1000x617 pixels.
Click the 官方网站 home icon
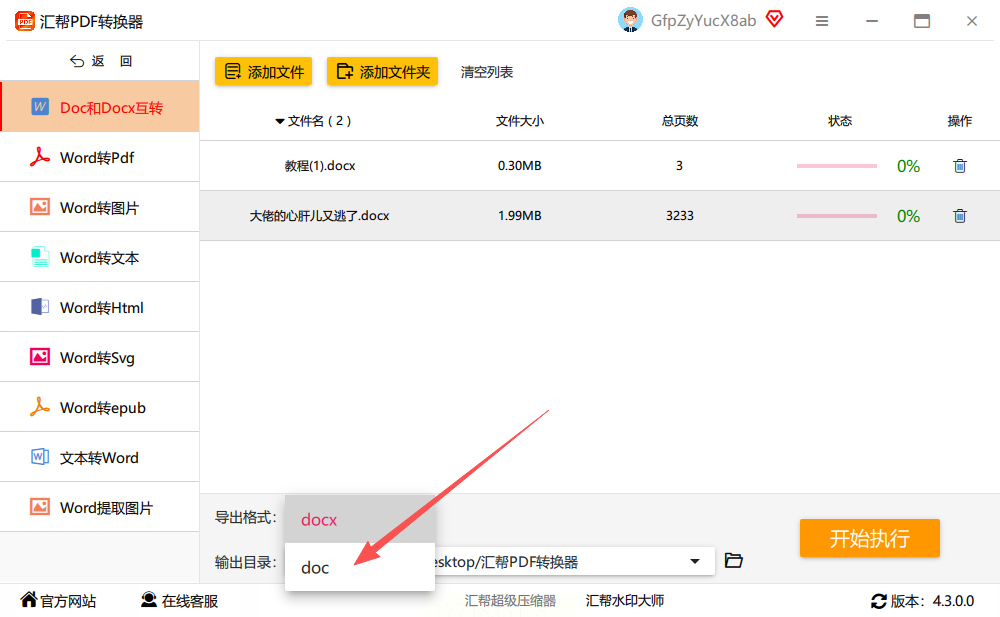[29, 600]
